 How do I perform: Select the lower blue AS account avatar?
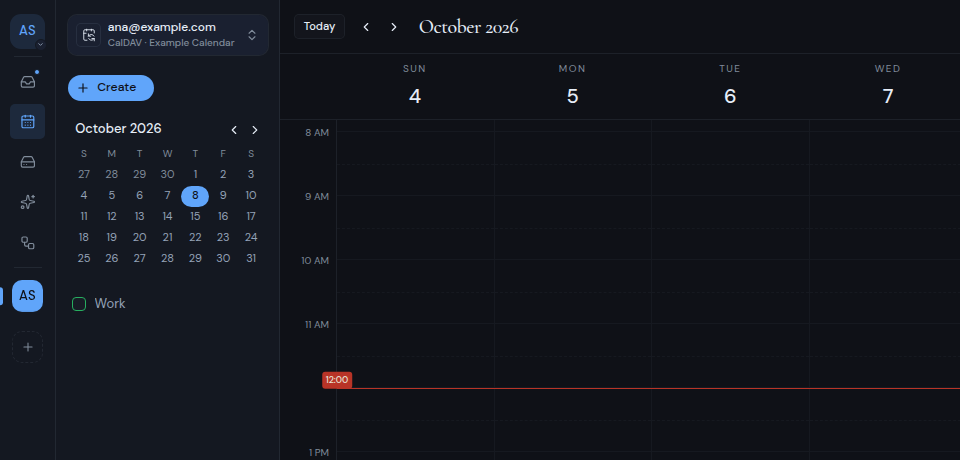[x=28, y=296]
